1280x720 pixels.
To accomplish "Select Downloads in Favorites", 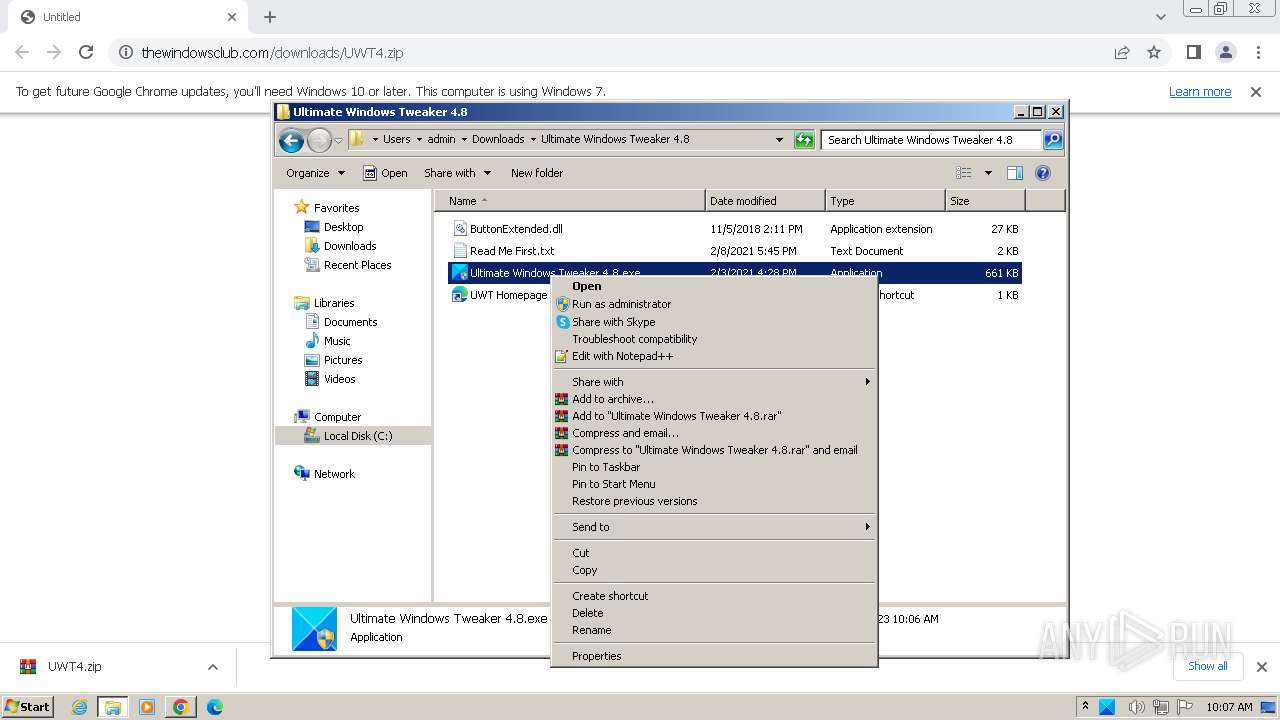I will 349,246.
